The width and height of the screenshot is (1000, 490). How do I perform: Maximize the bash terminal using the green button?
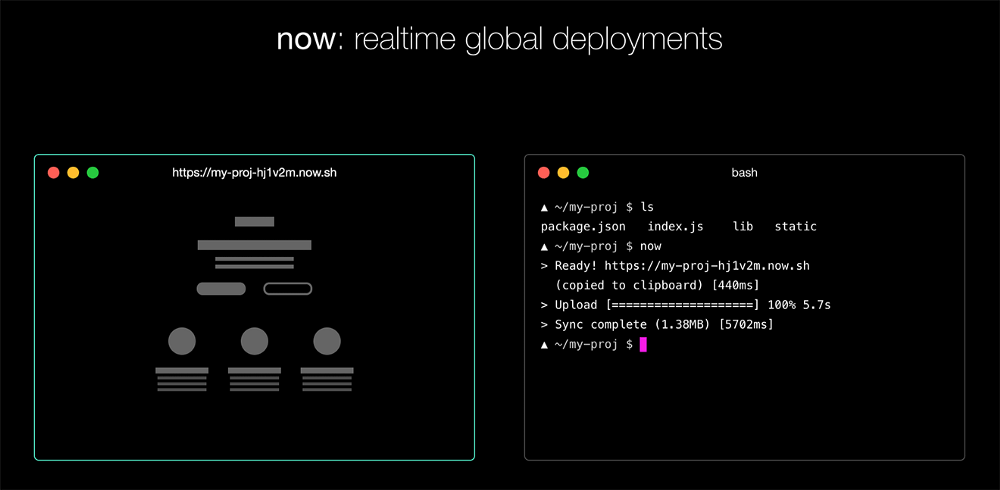click(x=583, y=172)
